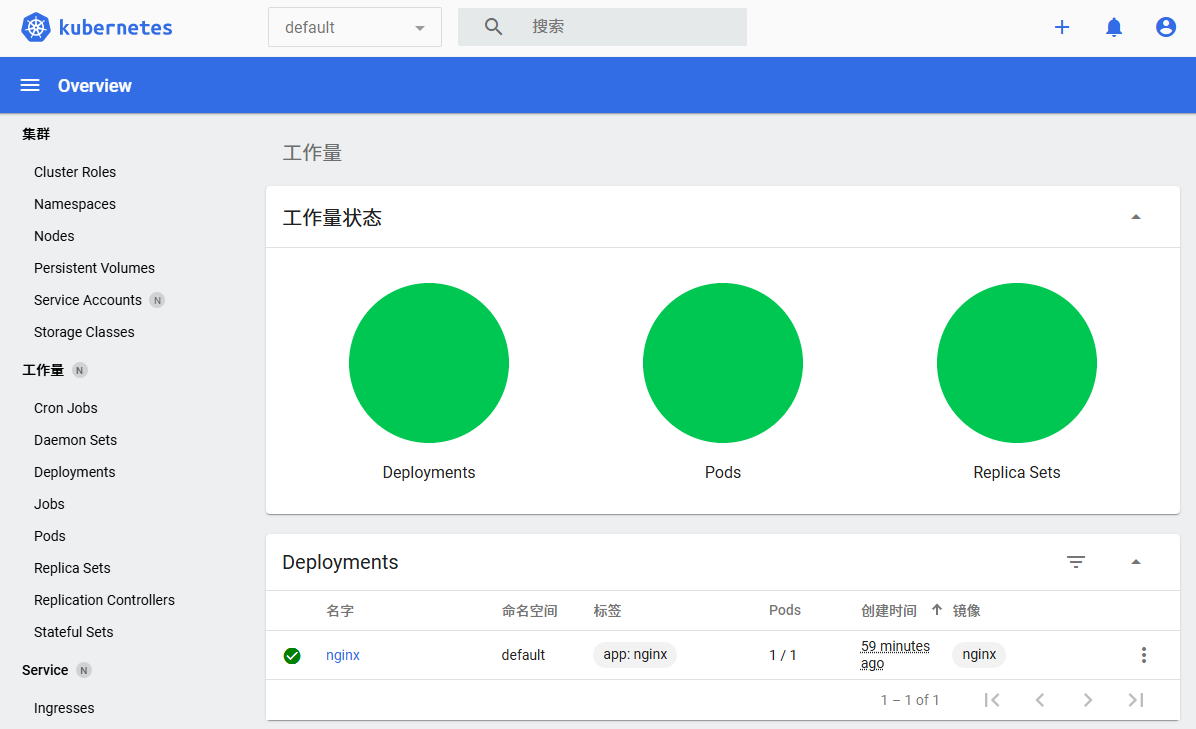
Task: Collapse the Deployments card
Action: pyautogui.click(x=1136, y=562)
